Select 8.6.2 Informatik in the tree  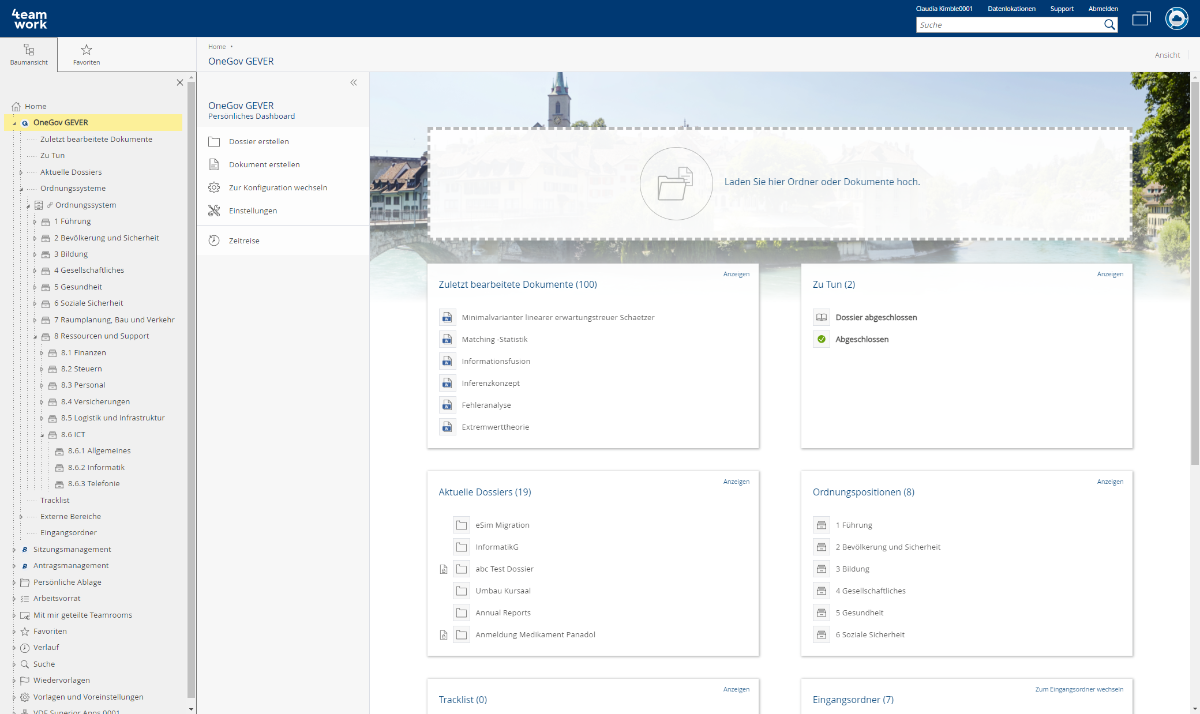(96, 467)
